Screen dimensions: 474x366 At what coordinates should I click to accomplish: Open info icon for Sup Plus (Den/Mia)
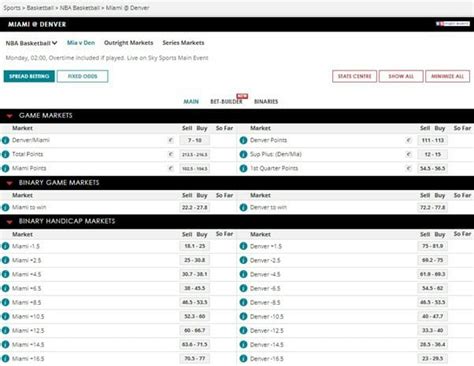[243, 154]
